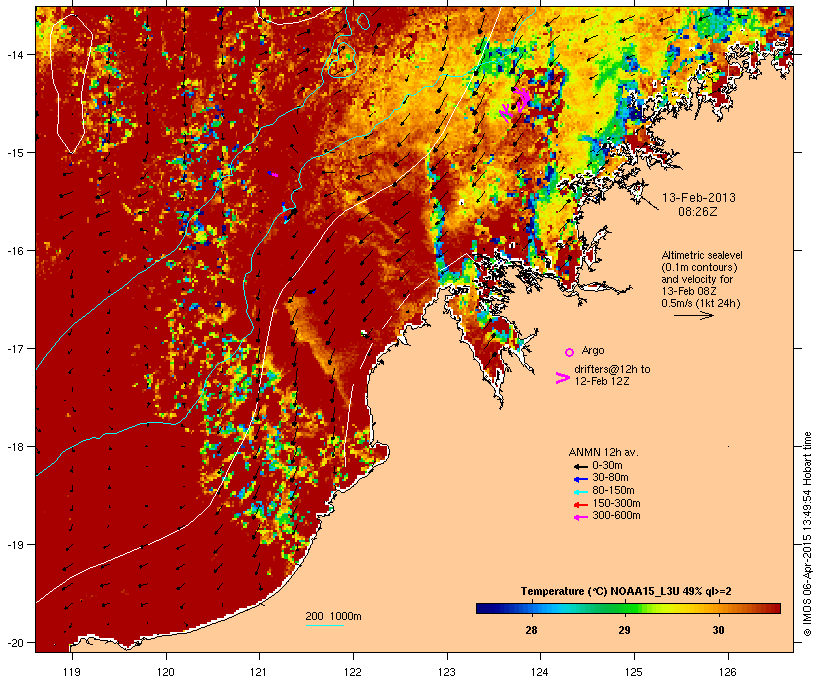The image size is (820, 680).
Task: Click the 0.5m/s velocity scale arrow
Action: (693, 315)
